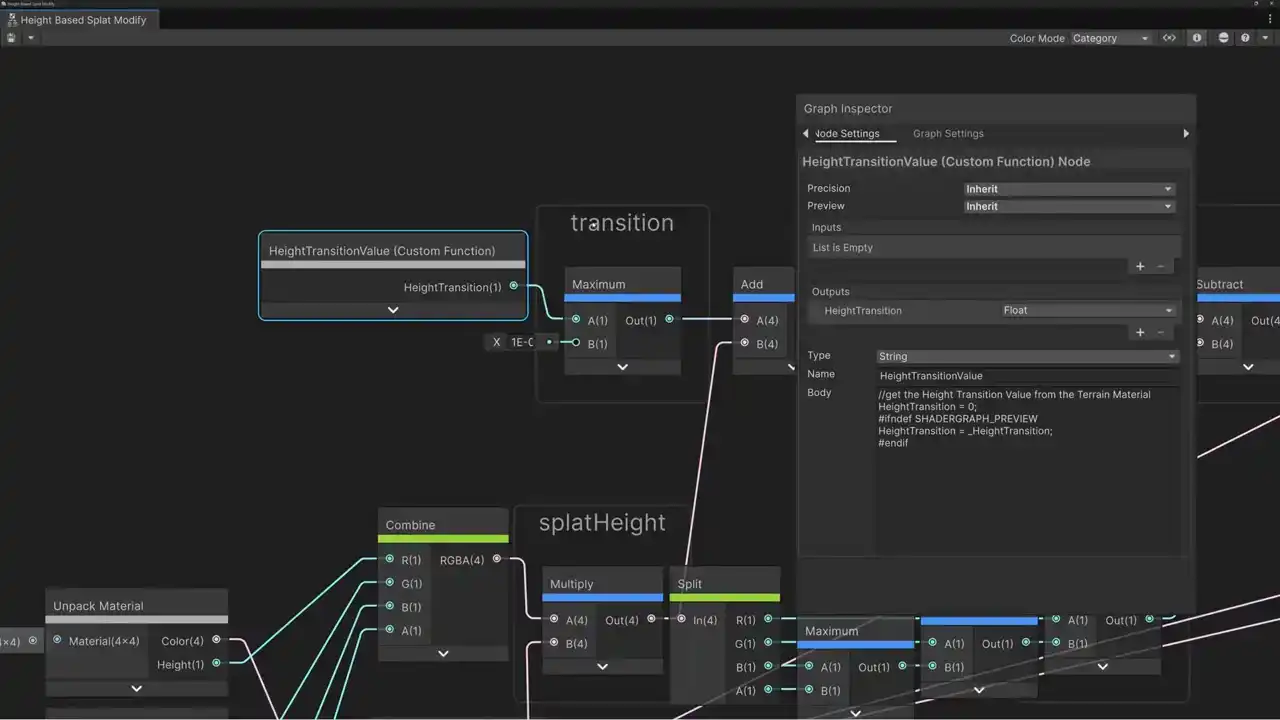1280x720 pixels.
Task: Toggle the Graph Inspector info icon
Action: click(x=1197, y=38)
